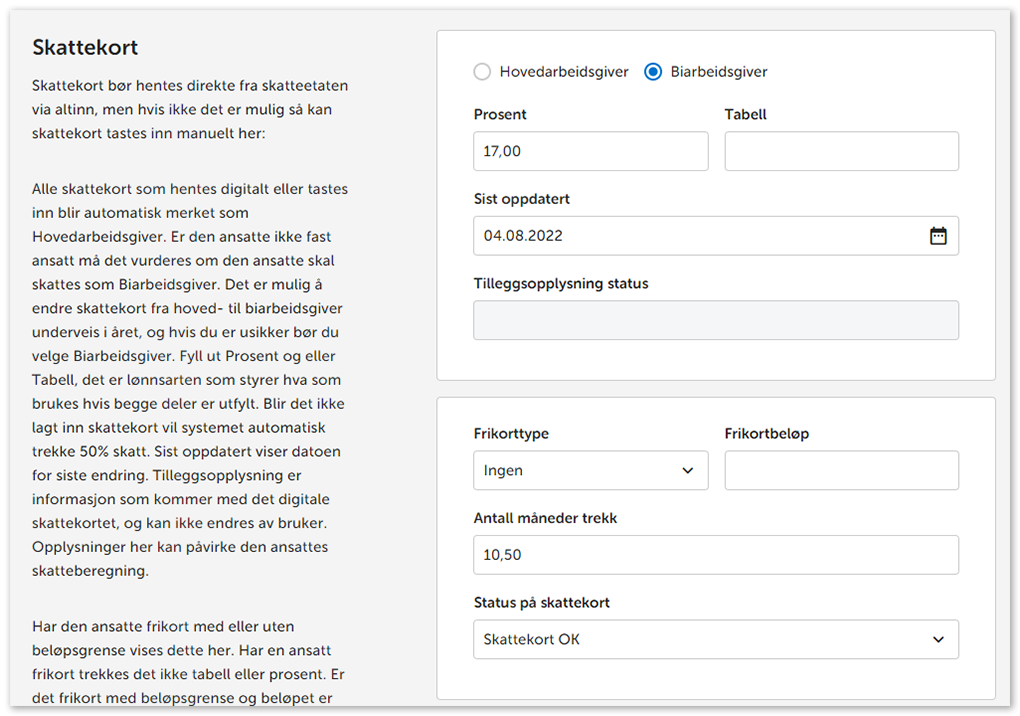Click the Sist oppdatert label
The height and width of the screenshot is (716, 1020).
click(521, 199)
